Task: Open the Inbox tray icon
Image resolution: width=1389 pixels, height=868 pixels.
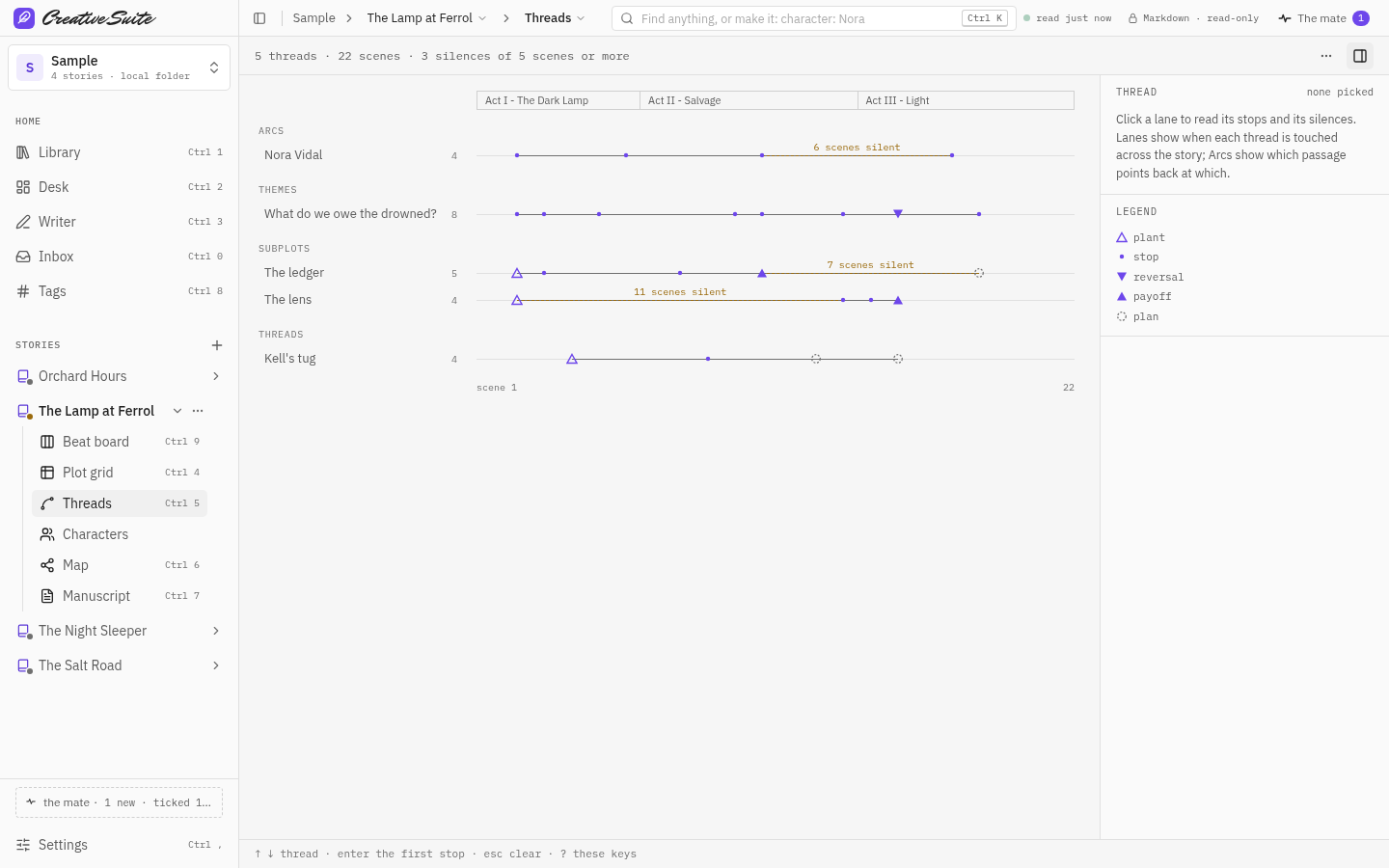Action: [23, 257]
